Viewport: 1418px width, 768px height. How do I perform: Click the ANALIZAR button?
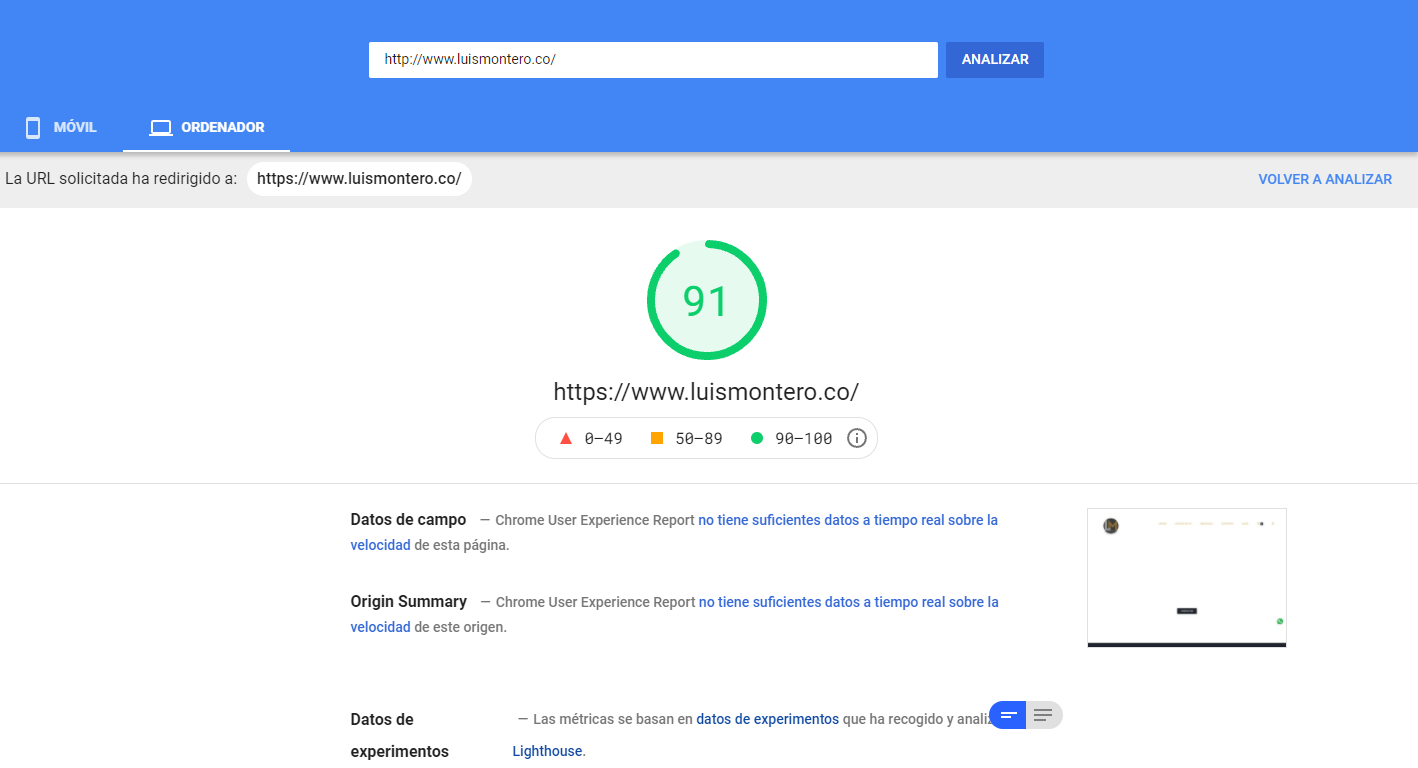[x=995, y=60]
